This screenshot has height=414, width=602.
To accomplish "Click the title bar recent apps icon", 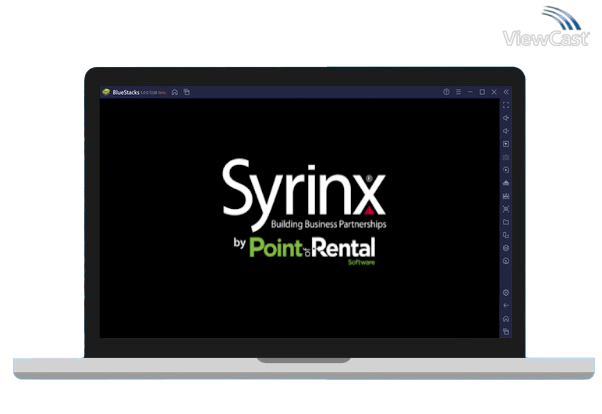I will [x=187, y=92].
